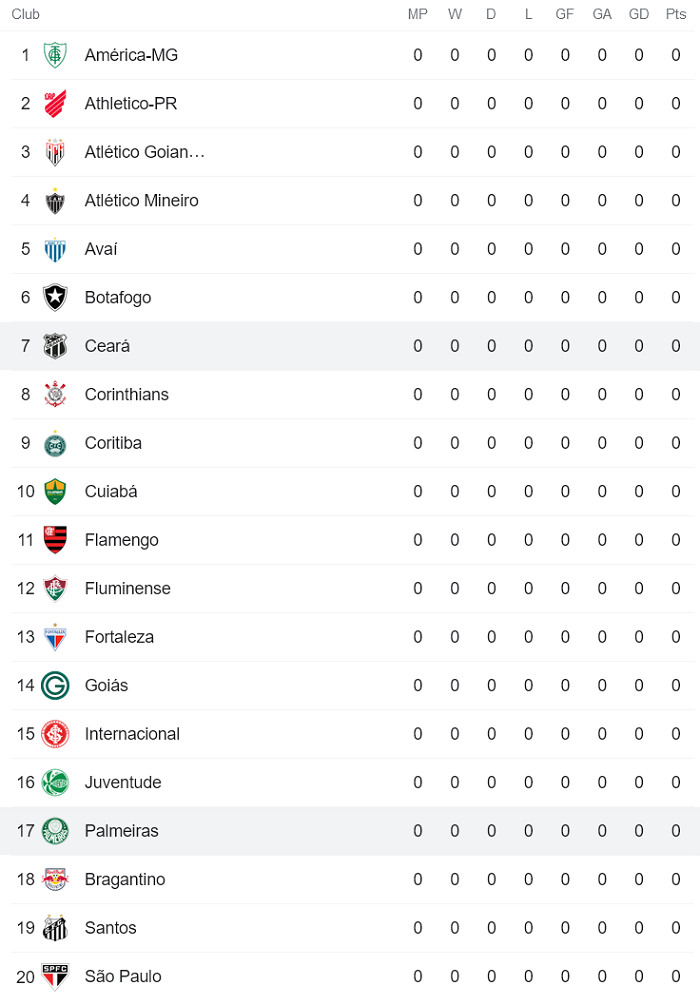Screen dimensions: 700x1005
Task: Select the Internacional crest
Action: [55, 734]
